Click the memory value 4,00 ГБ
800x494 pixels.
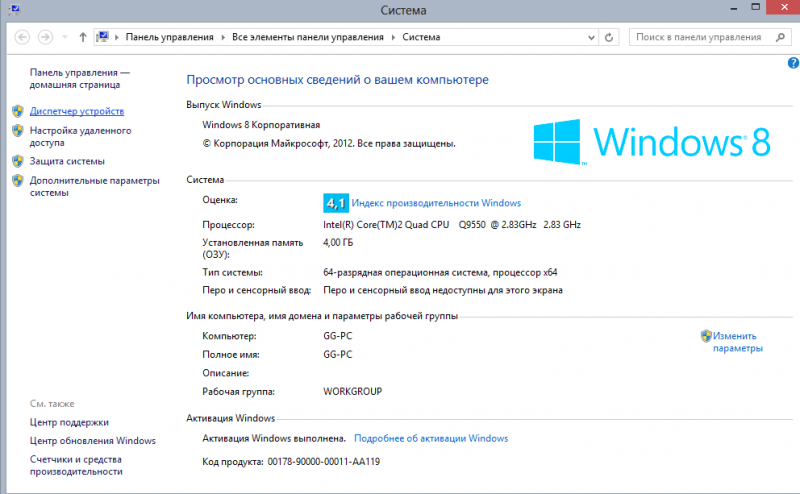338,242
